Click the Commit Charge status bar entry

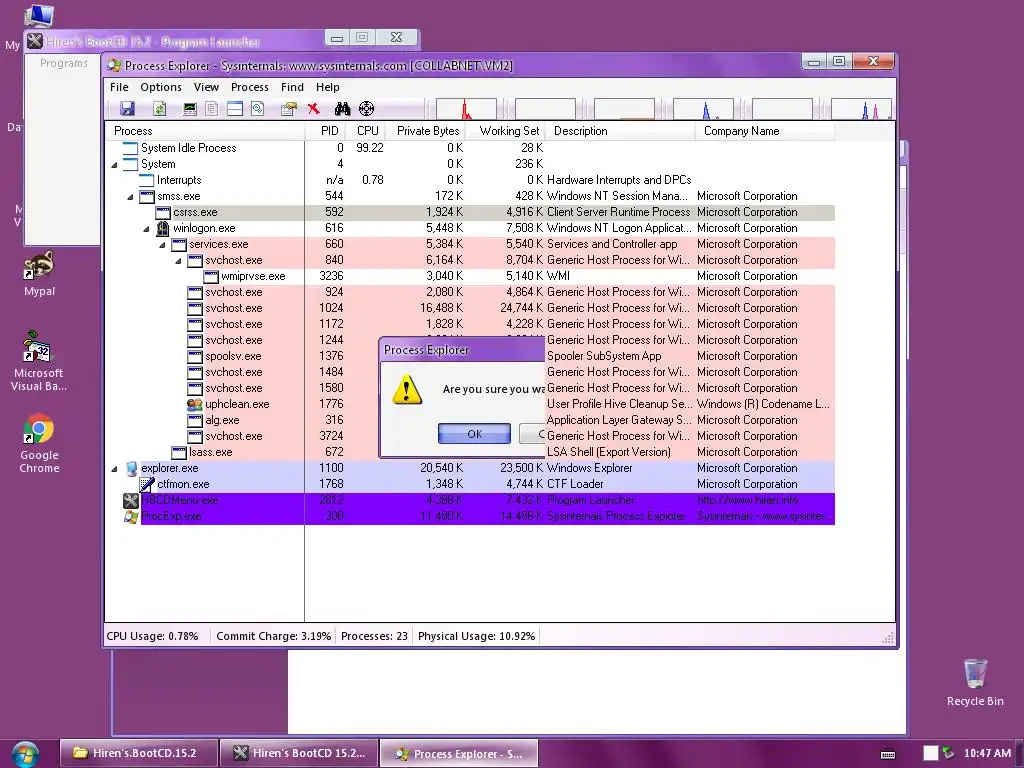coord(274,636)
